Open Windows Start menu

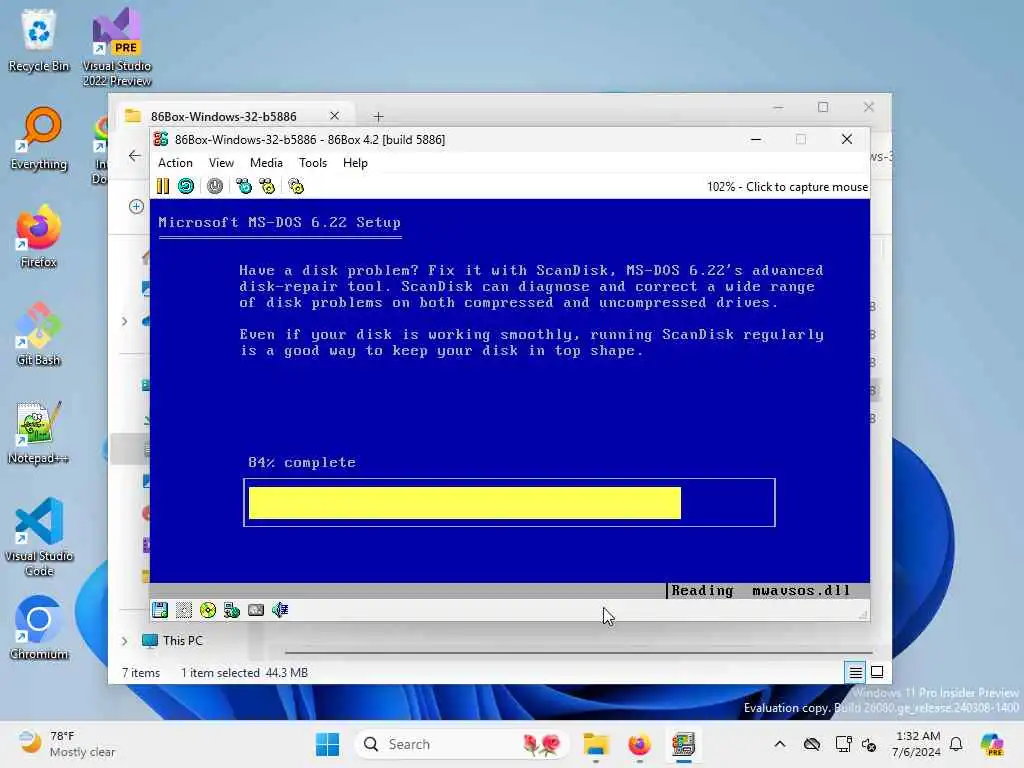click(327, 744)
